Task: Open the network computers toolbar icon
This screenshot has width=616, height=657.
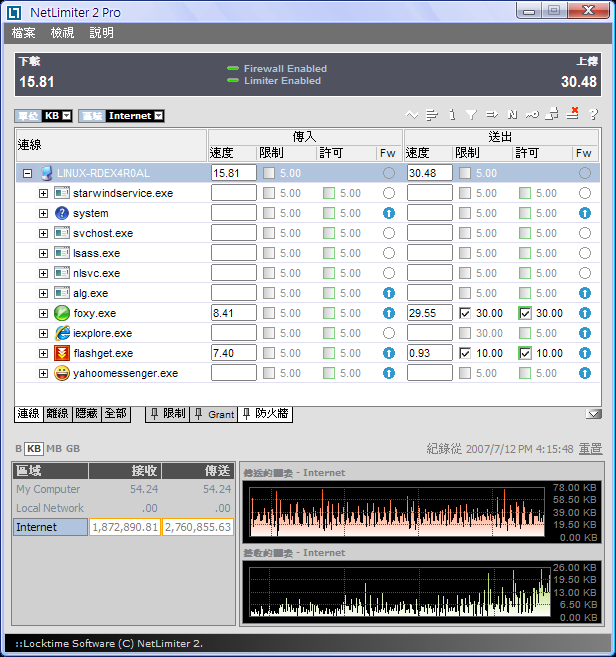Action: [552, 114]
